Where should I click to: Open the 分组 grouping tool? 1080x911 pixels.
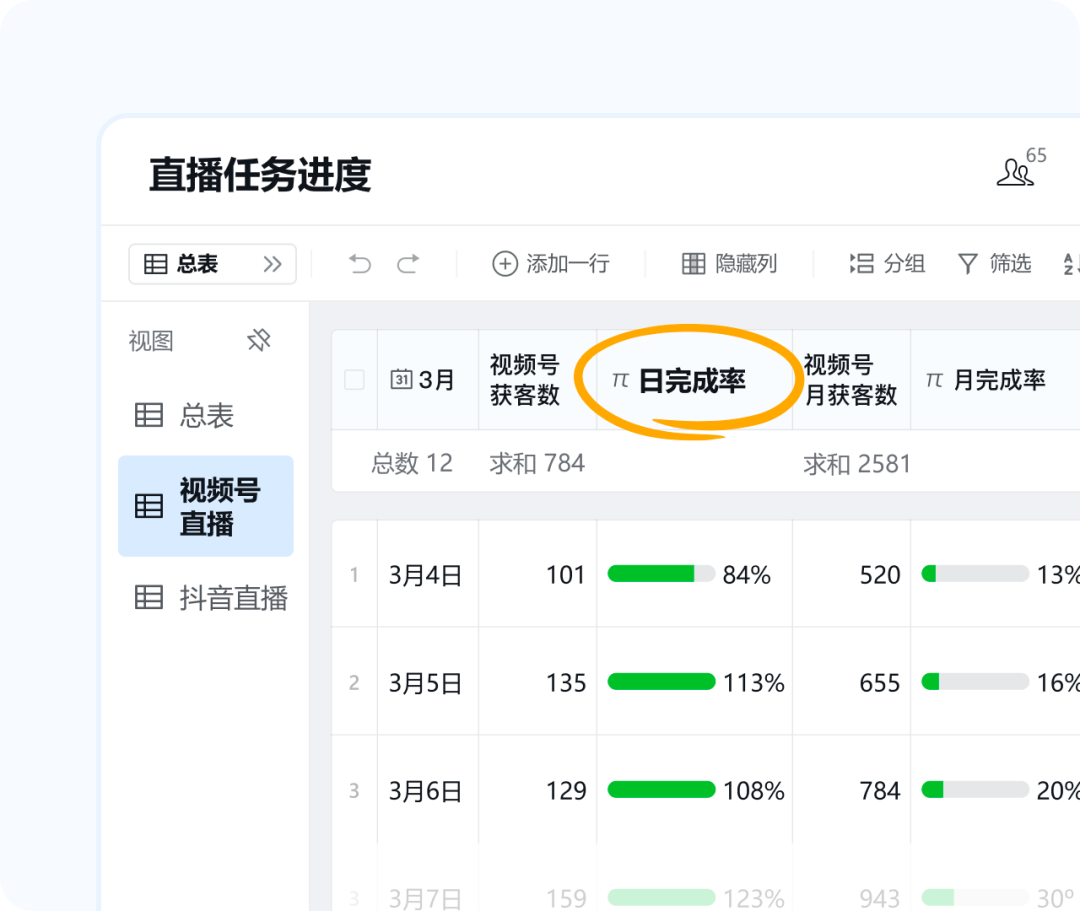coord(887,264)
